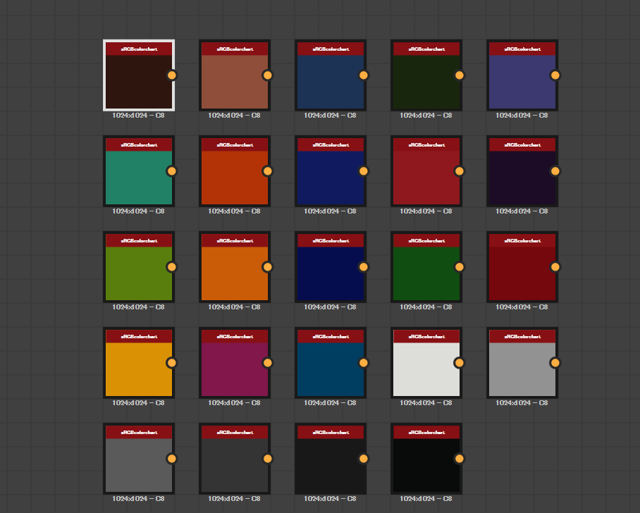Screen dimensions: 640x513
Task: Click the olive green node's output pin
Action: [171, 267]
